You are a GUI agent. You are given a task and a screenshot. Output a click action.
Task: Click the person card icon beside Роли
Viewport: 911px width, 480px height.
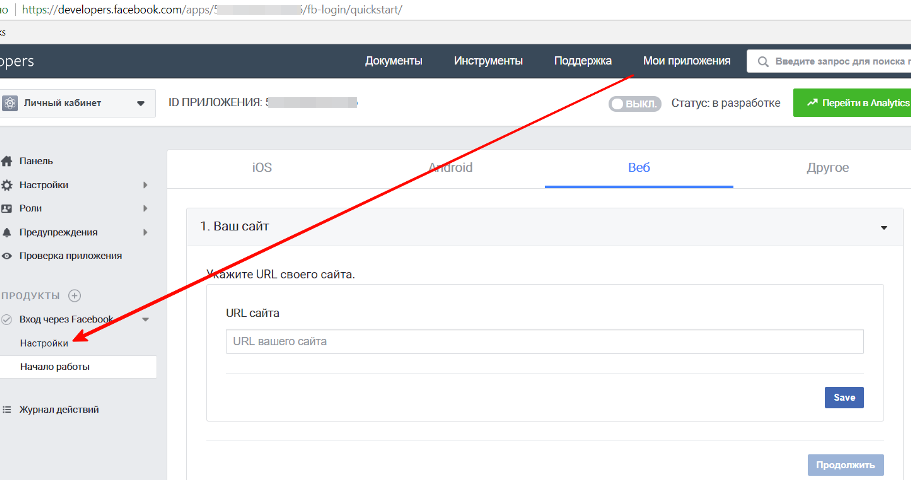6,208
